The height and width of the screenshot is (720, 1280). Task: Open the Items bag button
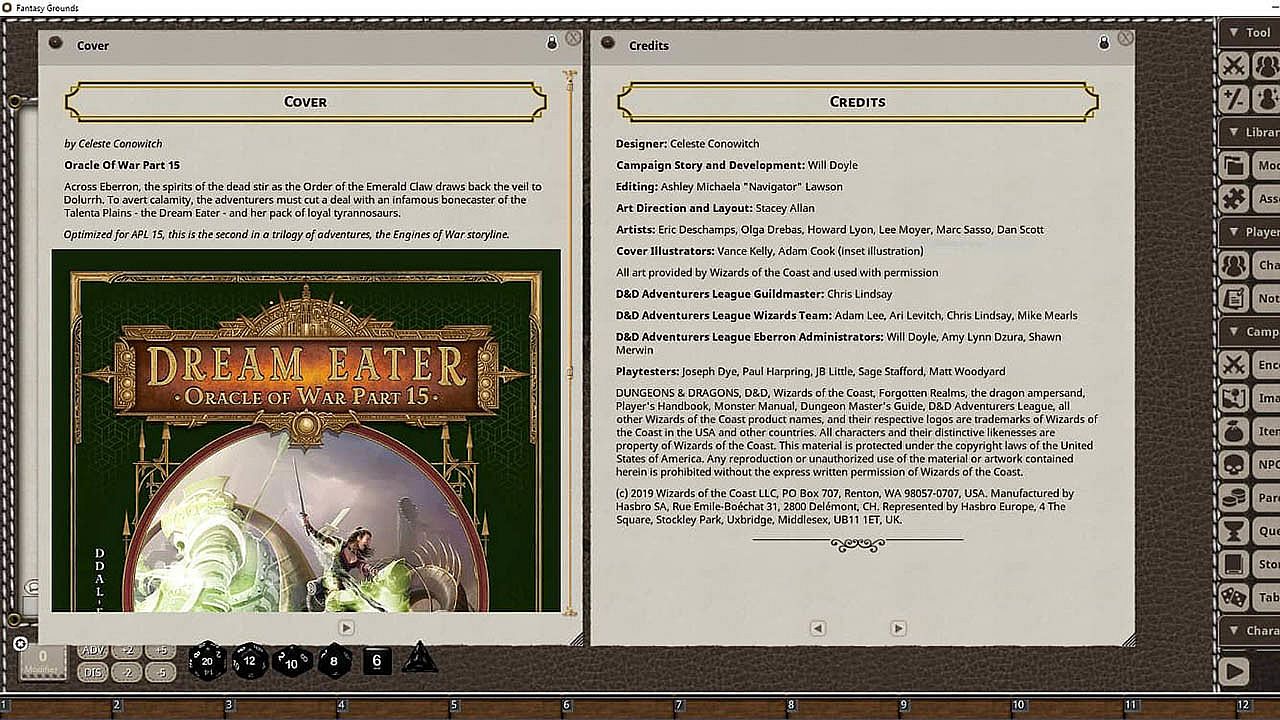(1250, 431)
